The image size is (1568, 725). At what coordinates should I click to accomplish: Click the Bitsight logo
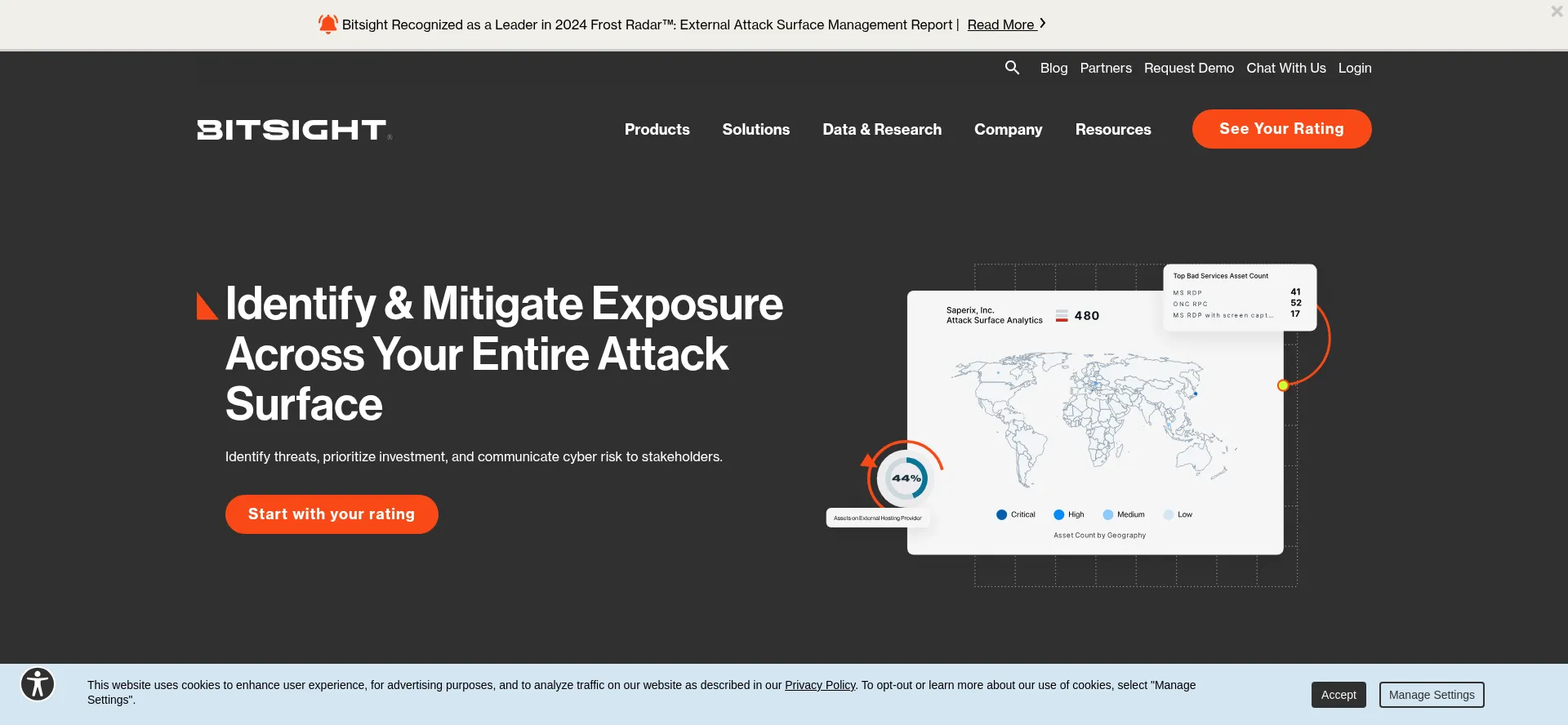[294, 130]
